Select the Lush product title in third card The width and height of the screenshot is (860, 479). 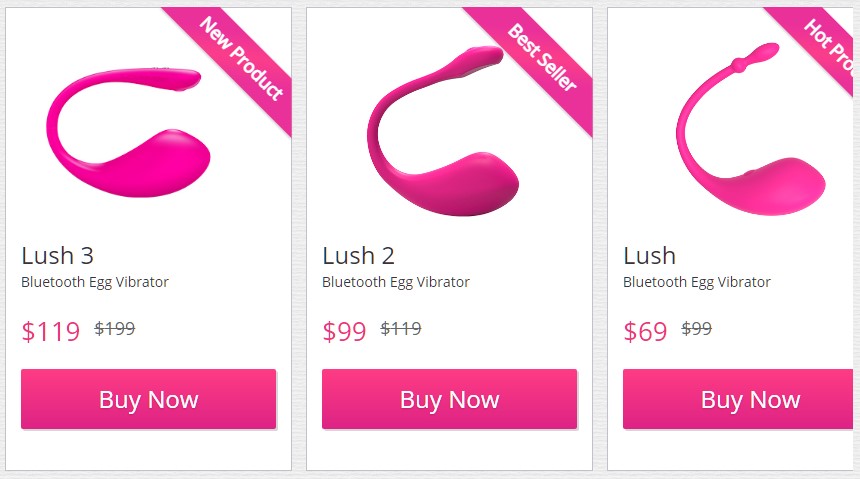pyautogui.click(x=649, y=256)
